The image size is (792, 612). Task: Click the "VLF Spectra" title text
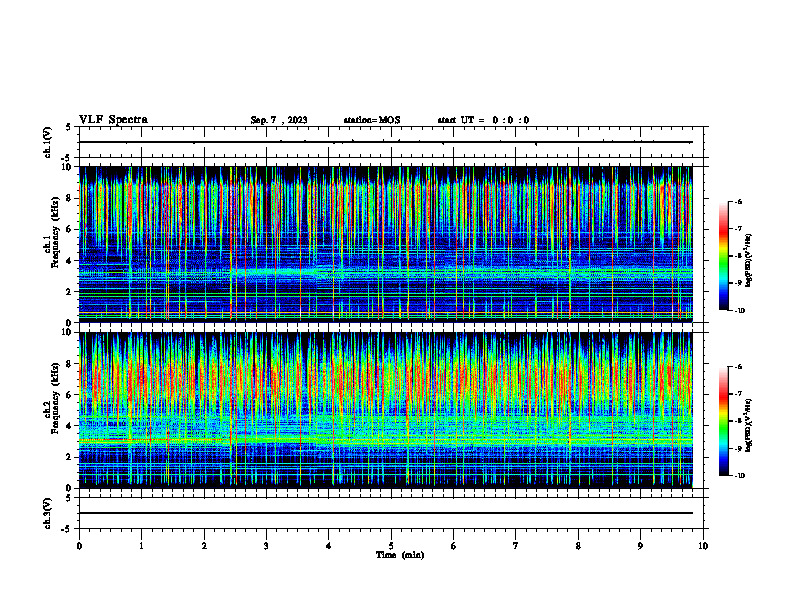click(113, 120)
